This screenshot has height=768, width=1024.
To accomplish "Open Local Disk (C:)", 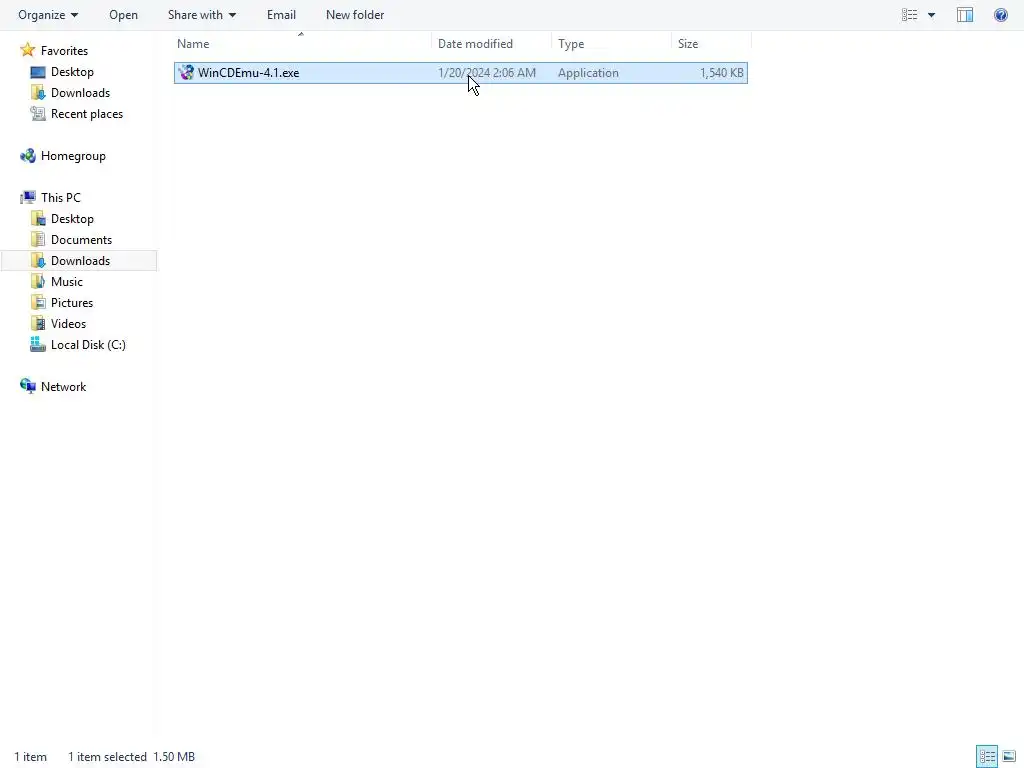I will (88, 345).
